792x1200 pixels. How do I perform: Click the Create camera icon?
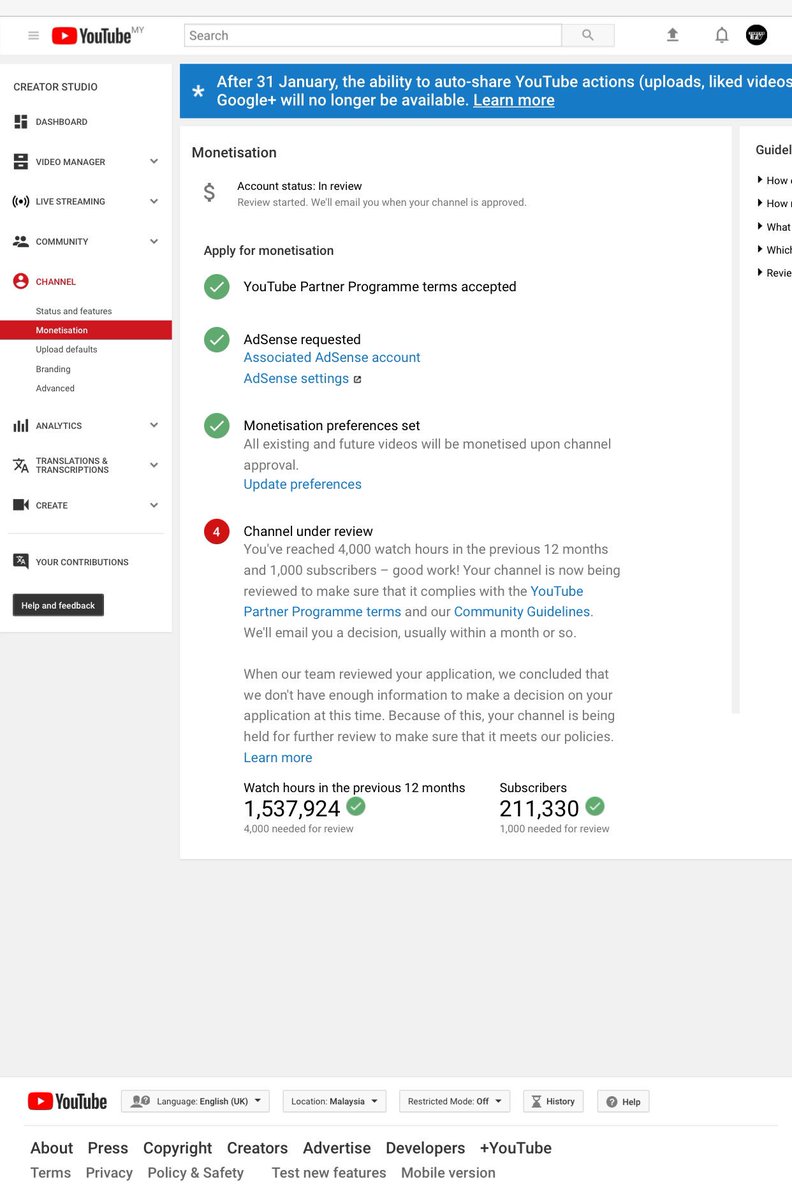tap(21, 505)
